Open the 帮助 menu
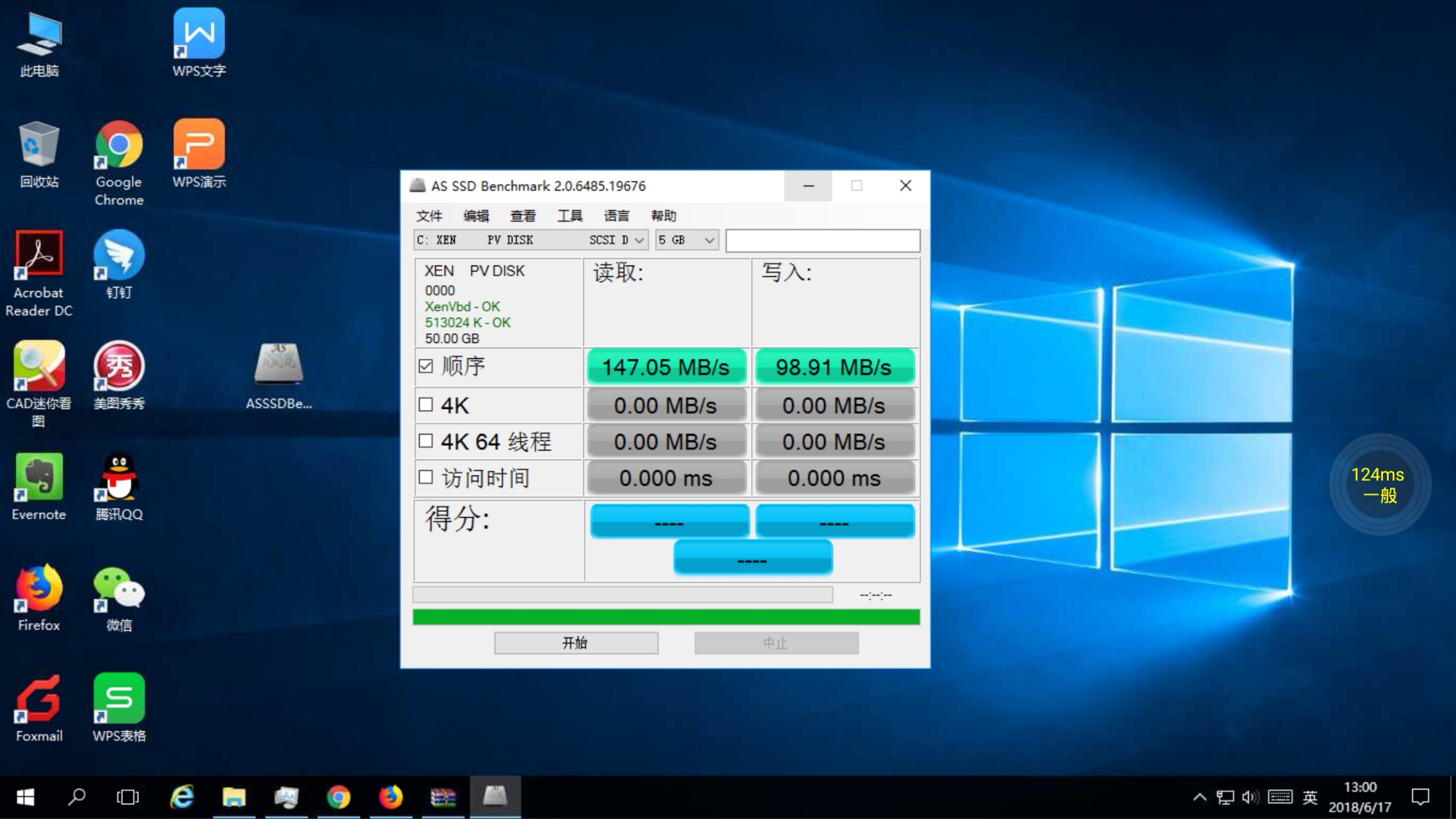This screenshot has height=819, width=1456. point(663,216)
